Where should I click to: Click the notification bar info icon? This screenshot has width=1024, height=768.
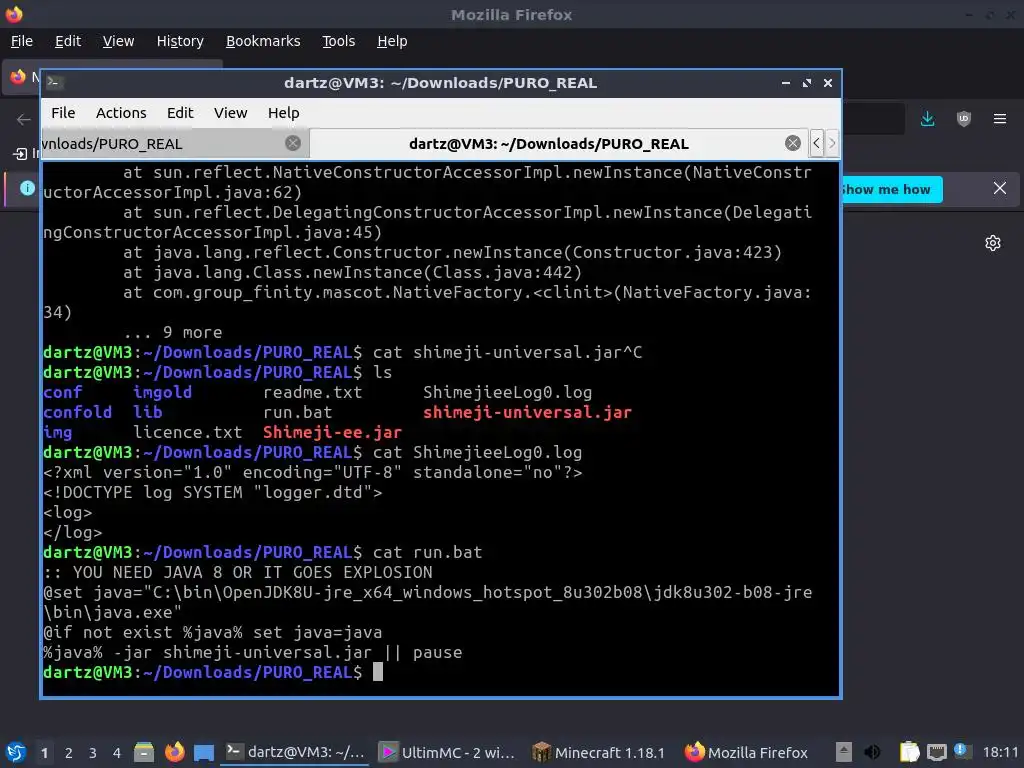pyautogui.click(x=27, y=188)
